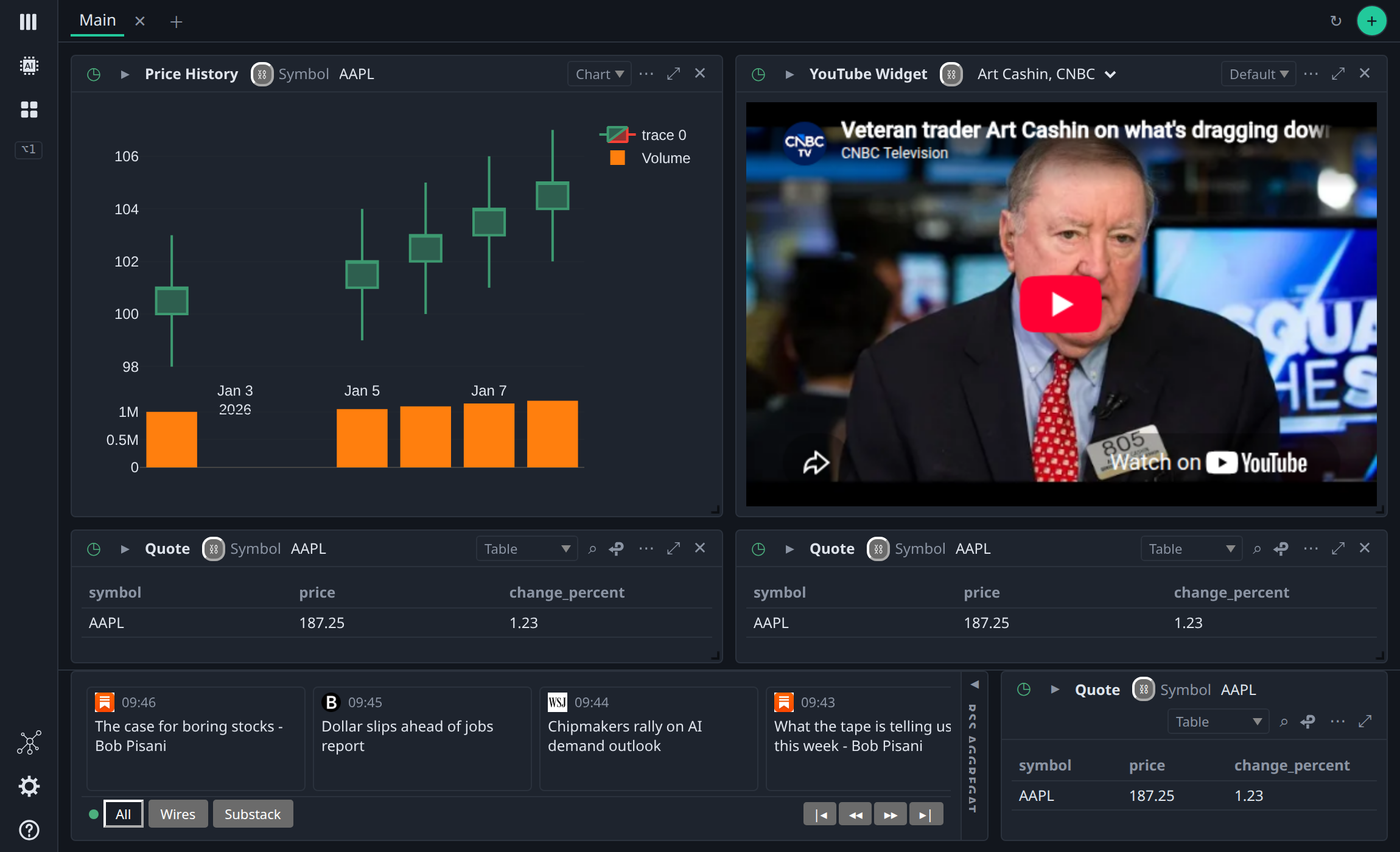Add a new dashboard tab
The image size is (1400, 852).
tap(176, 22)
